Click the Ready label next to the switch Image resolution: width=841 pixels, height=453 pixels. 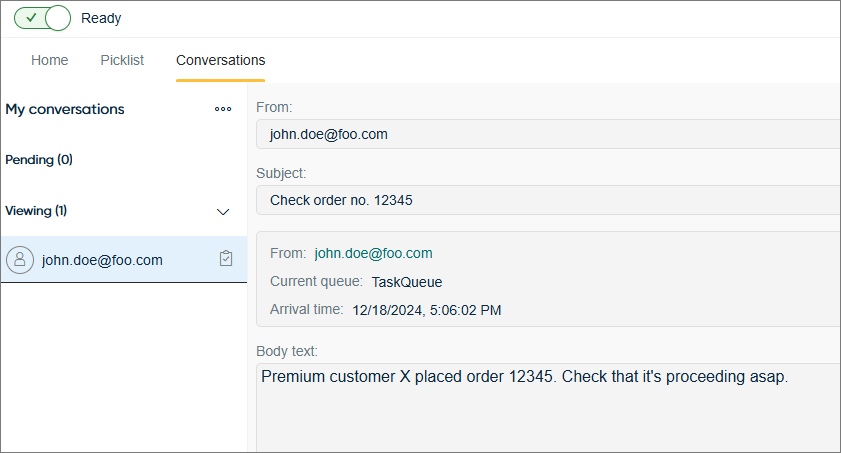pos(101,18)
